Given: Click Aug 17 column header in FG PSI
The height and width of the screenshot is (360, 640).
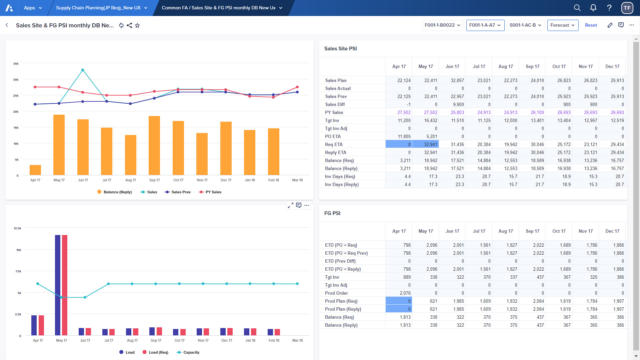Looking at the screenshot, I should [506, 231].
